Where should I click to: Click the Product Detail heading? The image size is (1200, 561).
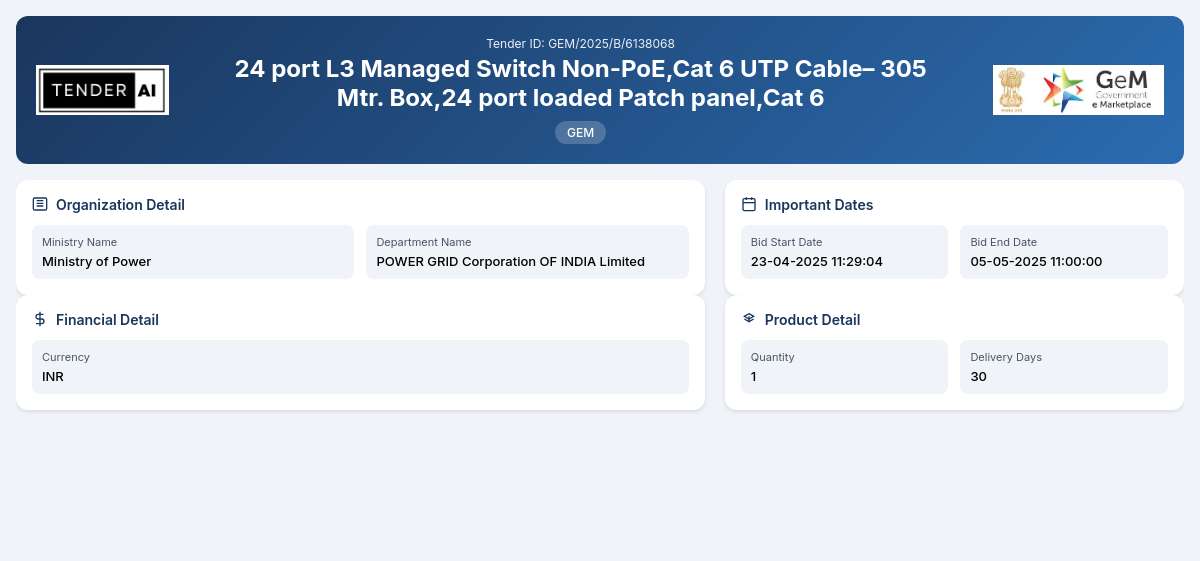[x=812, y=320]
